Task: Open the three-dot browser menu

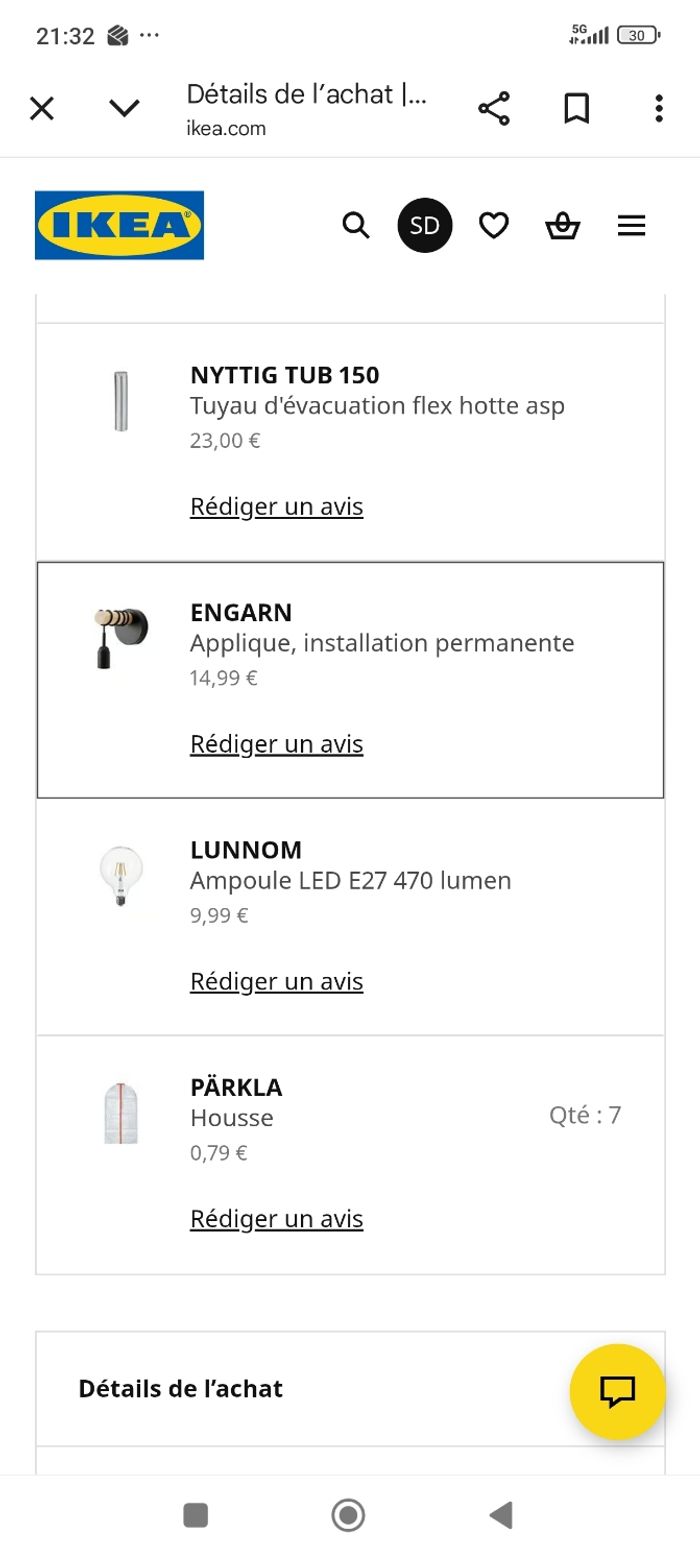Action: 658,108
